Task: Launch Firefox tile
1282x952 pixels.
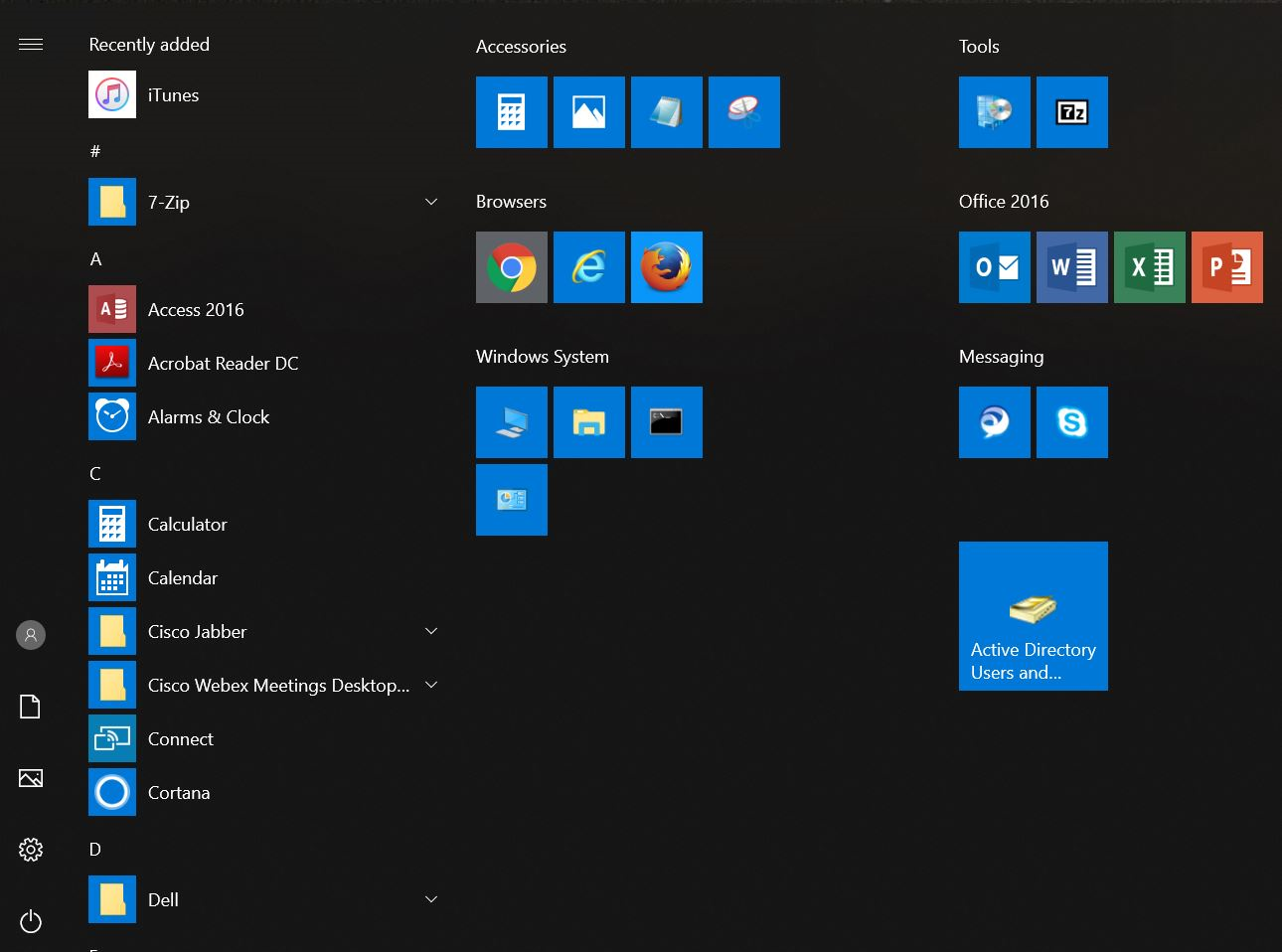Action: (x=667, y=267)
